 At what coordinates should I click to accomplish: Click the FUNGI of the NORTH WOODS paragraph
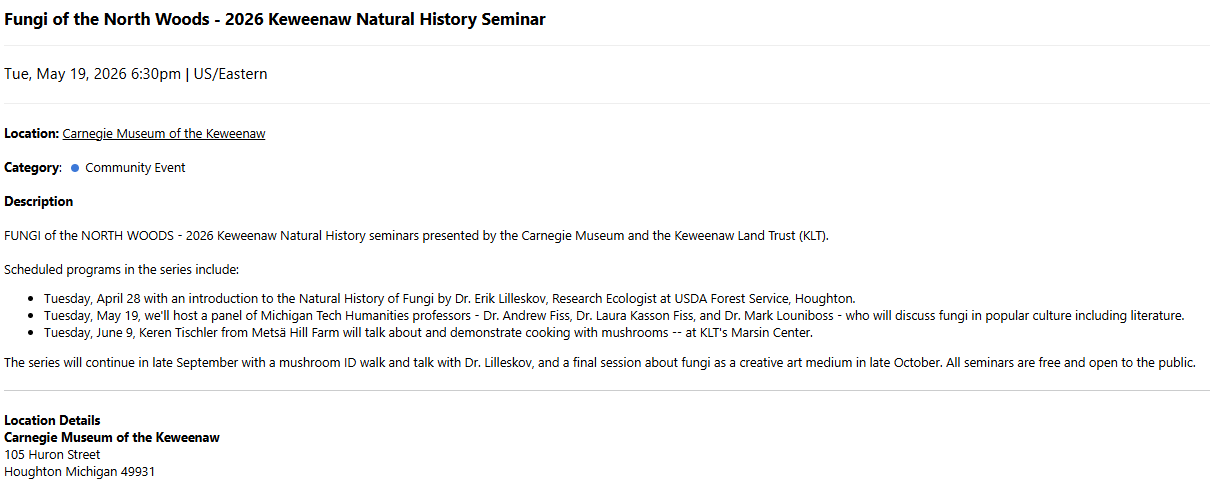click(x=416, y=236)
